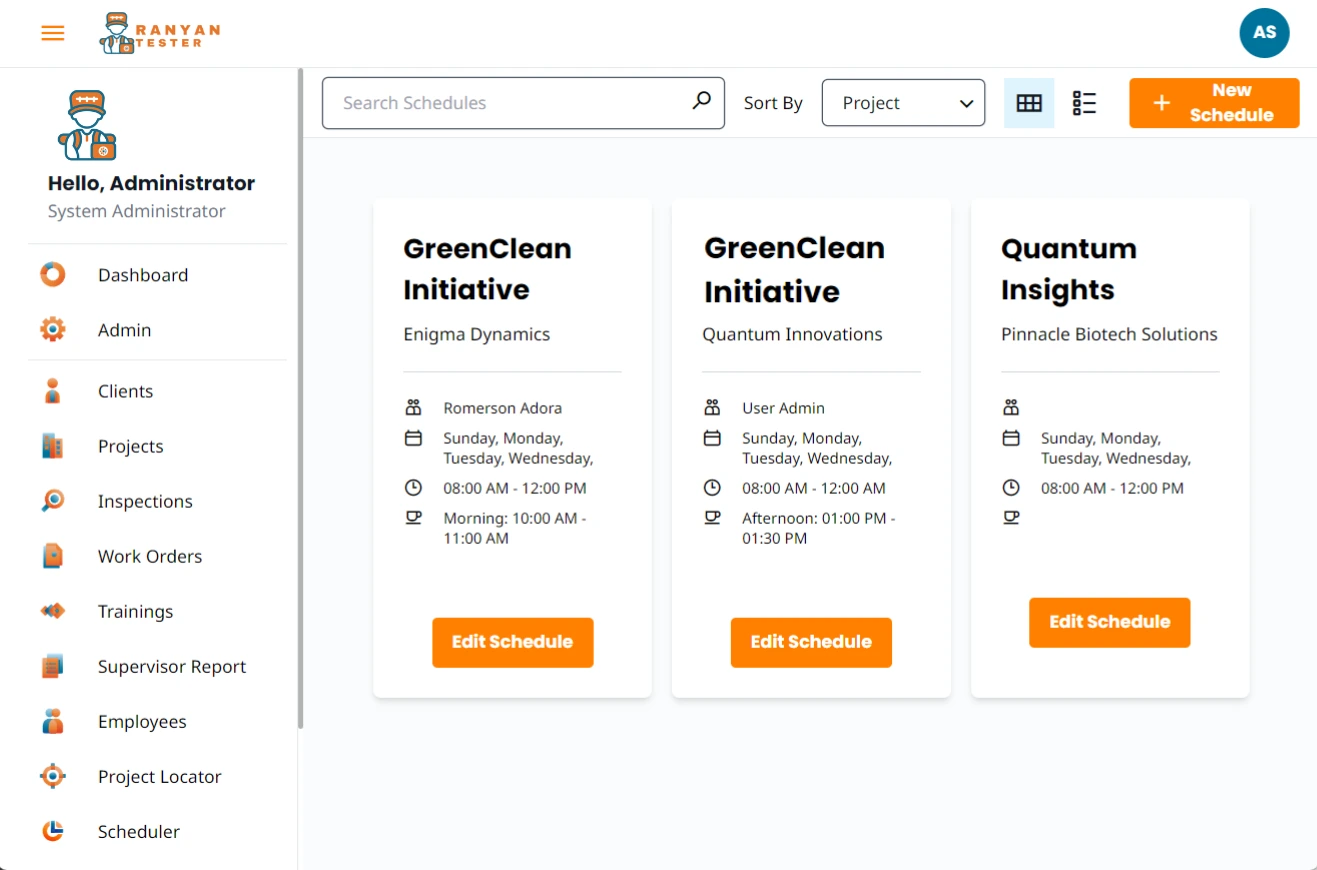Viewport: 1317px width, 870px height.
Task: Open the Sort By Project dropdown
Action: coord(903,103)
